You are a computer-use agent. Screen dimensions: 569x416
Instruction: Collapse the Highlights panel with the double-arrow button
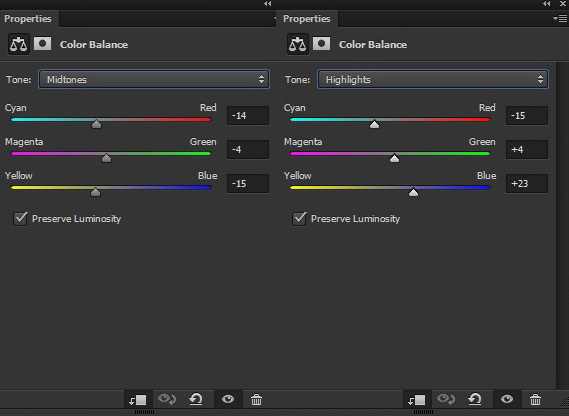(547, 4)
